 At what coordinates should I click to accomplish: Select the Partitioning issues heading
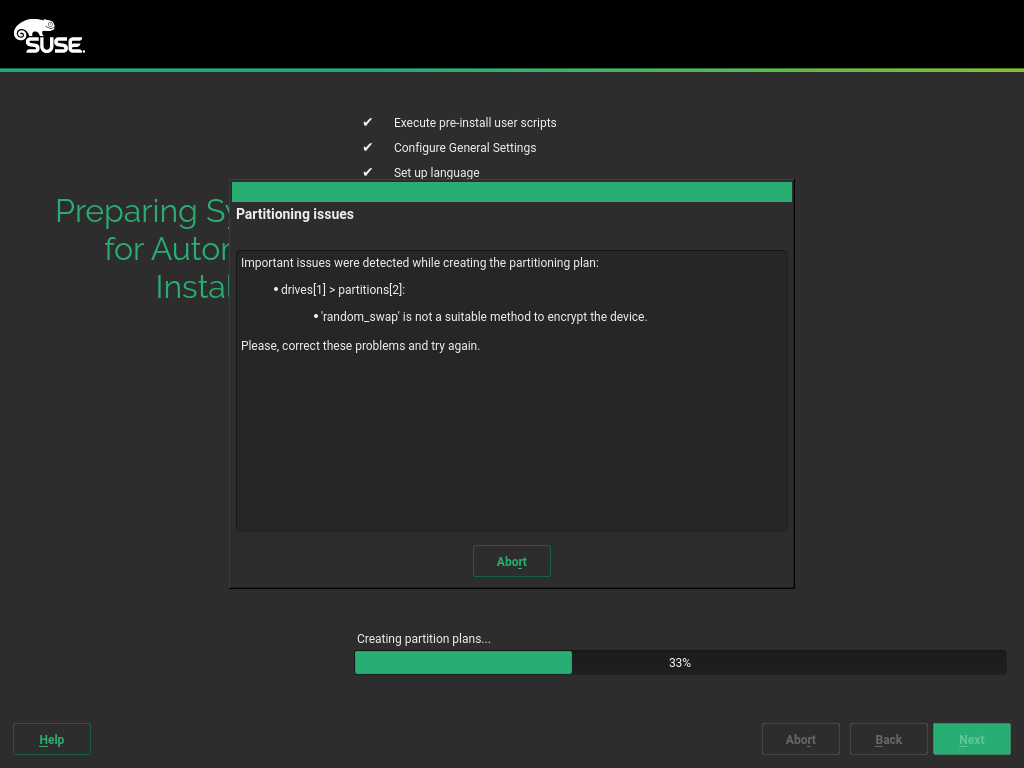click(295, 214)
